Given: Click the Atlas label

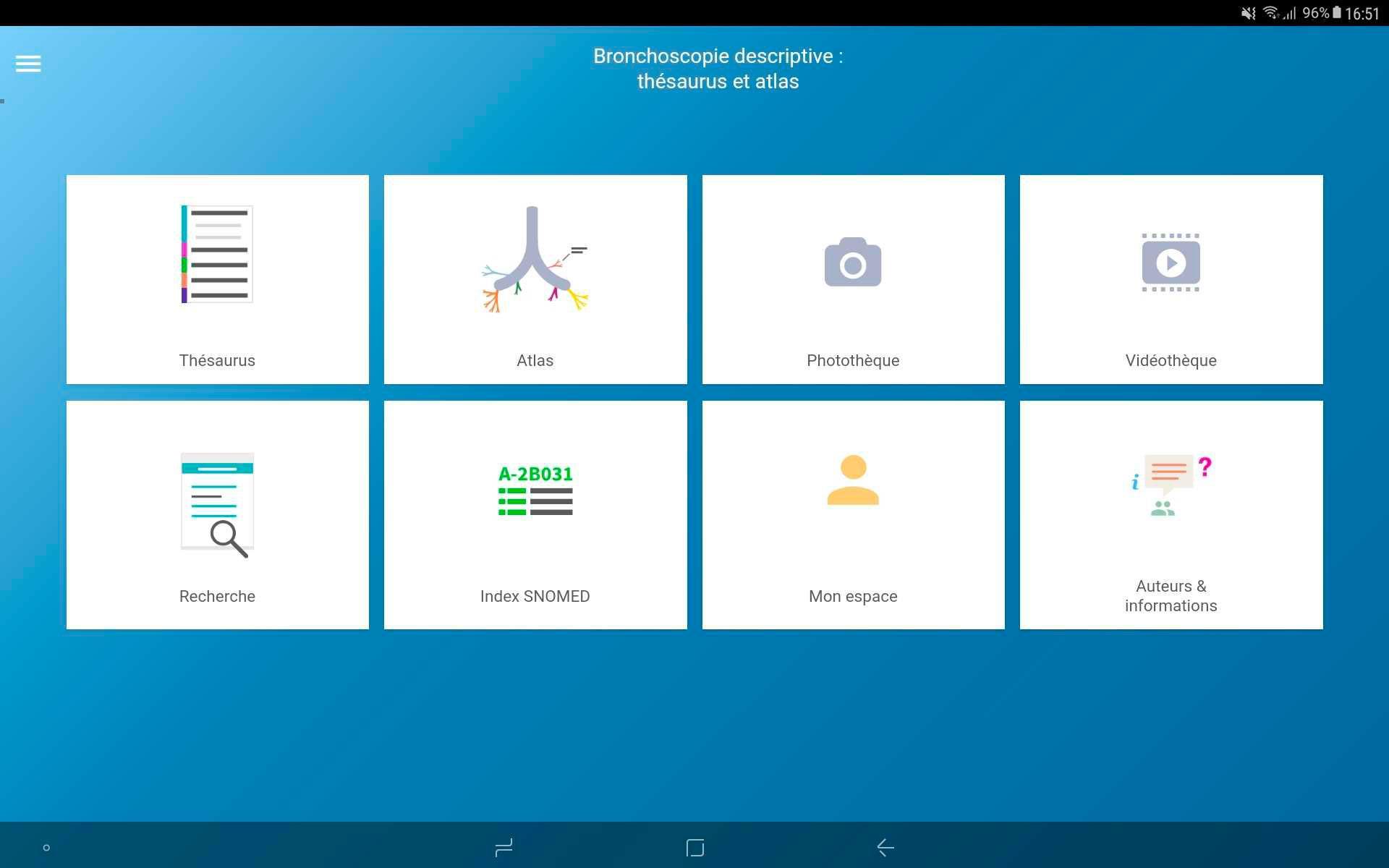Looking at the screenshot, I should (535, 360).
